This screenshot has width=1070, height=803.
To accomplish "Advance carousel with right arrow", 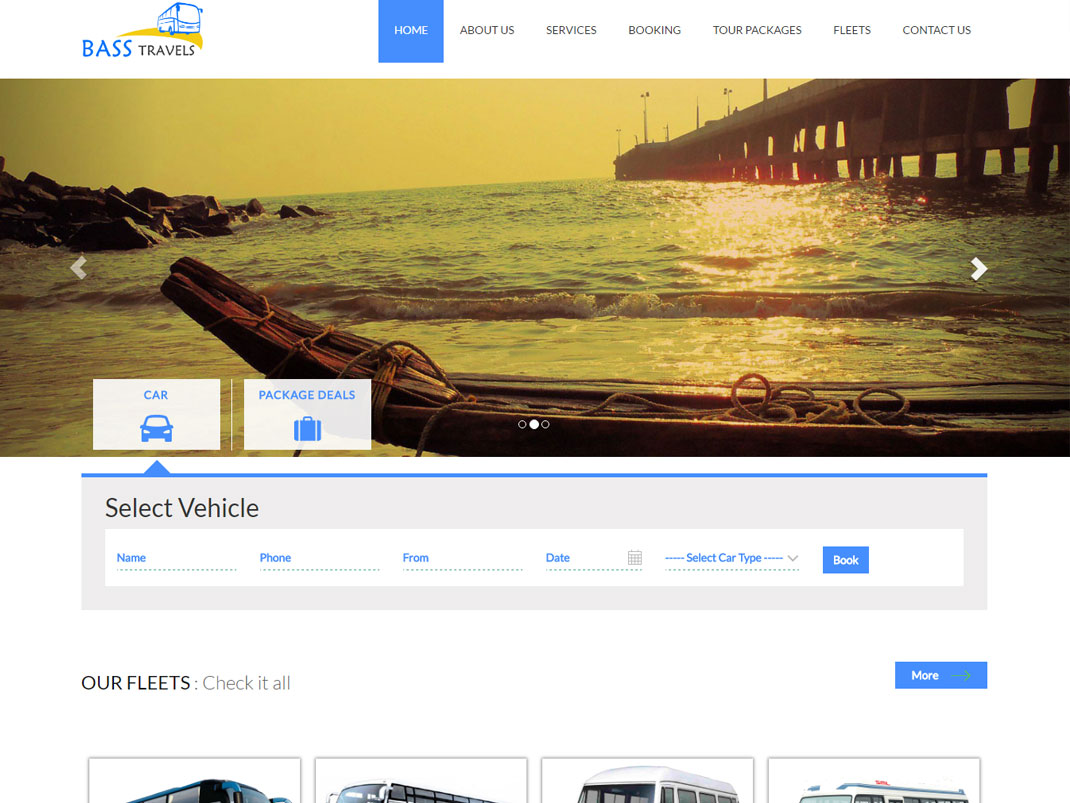I will tap(979, 268).
